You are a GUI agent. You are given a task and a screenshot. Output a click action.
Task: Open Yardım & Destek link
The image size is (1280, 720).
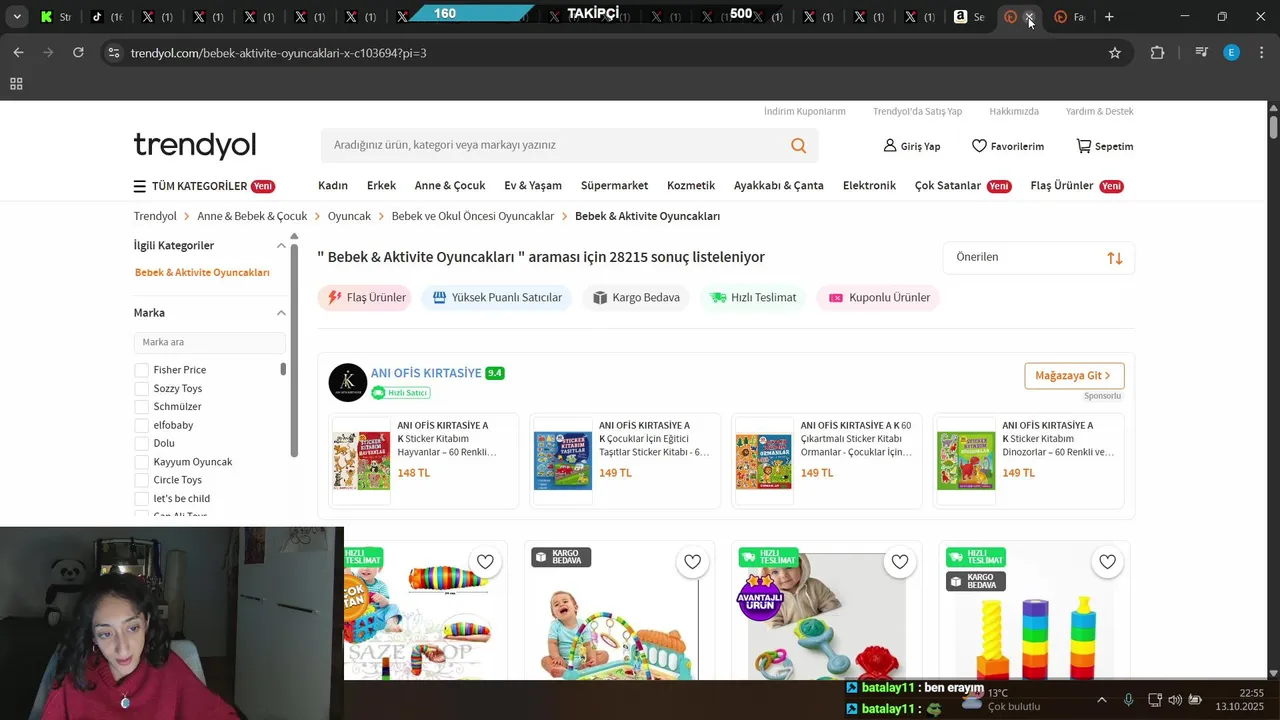tap(1100, 112)
